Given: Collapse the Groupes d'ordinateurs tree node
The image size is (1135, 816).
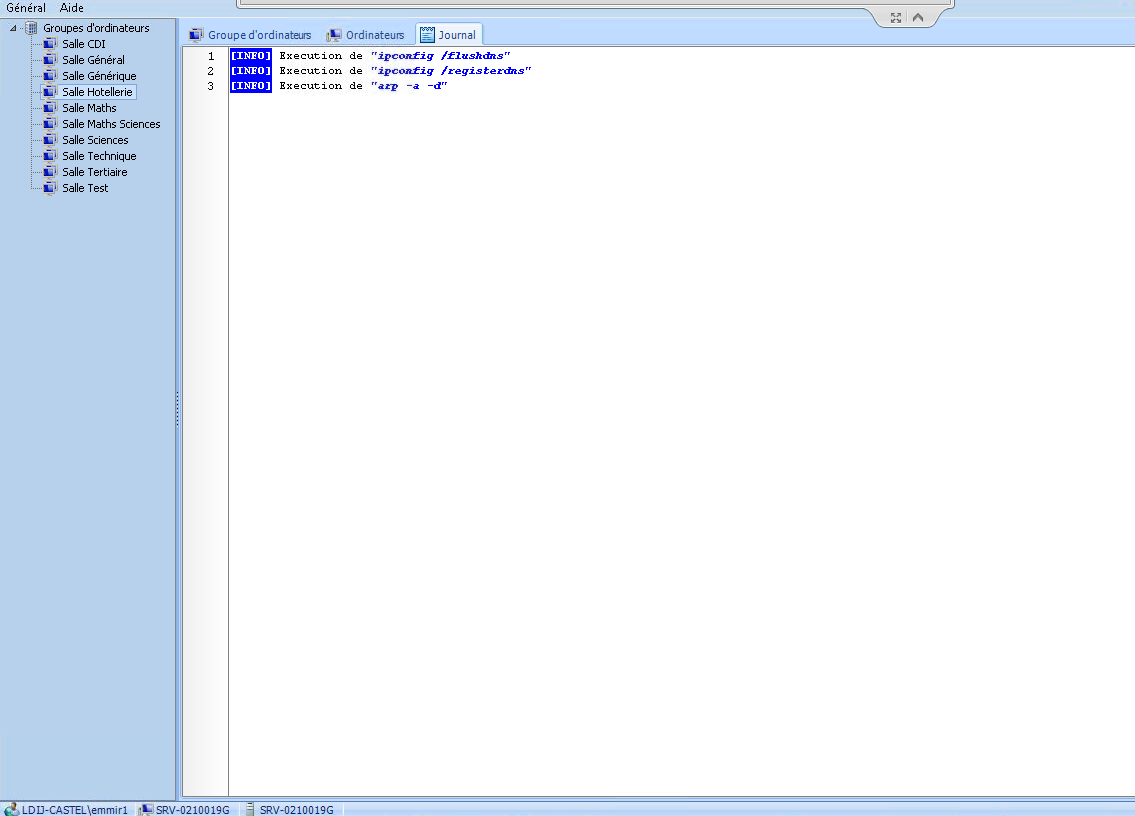Looking at the screenshot, I should 12,28.
